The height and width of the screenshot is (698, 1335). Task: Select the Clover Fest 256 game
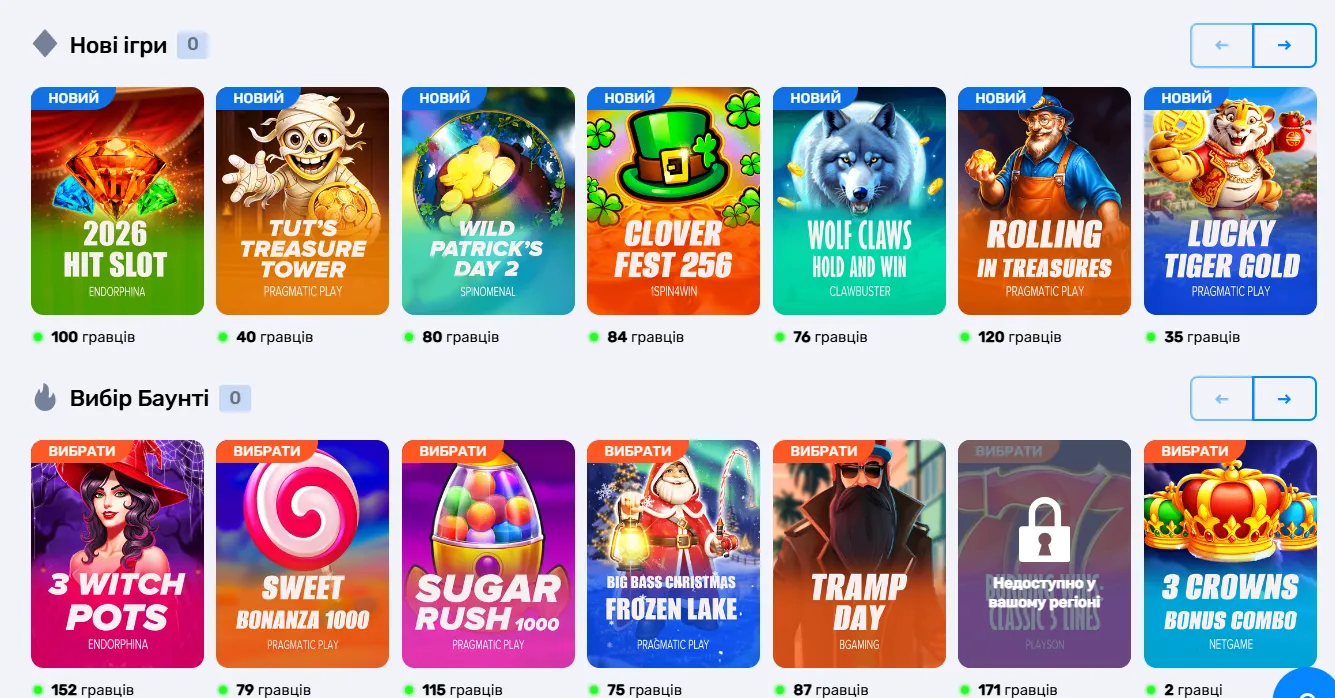pos(673,201)
